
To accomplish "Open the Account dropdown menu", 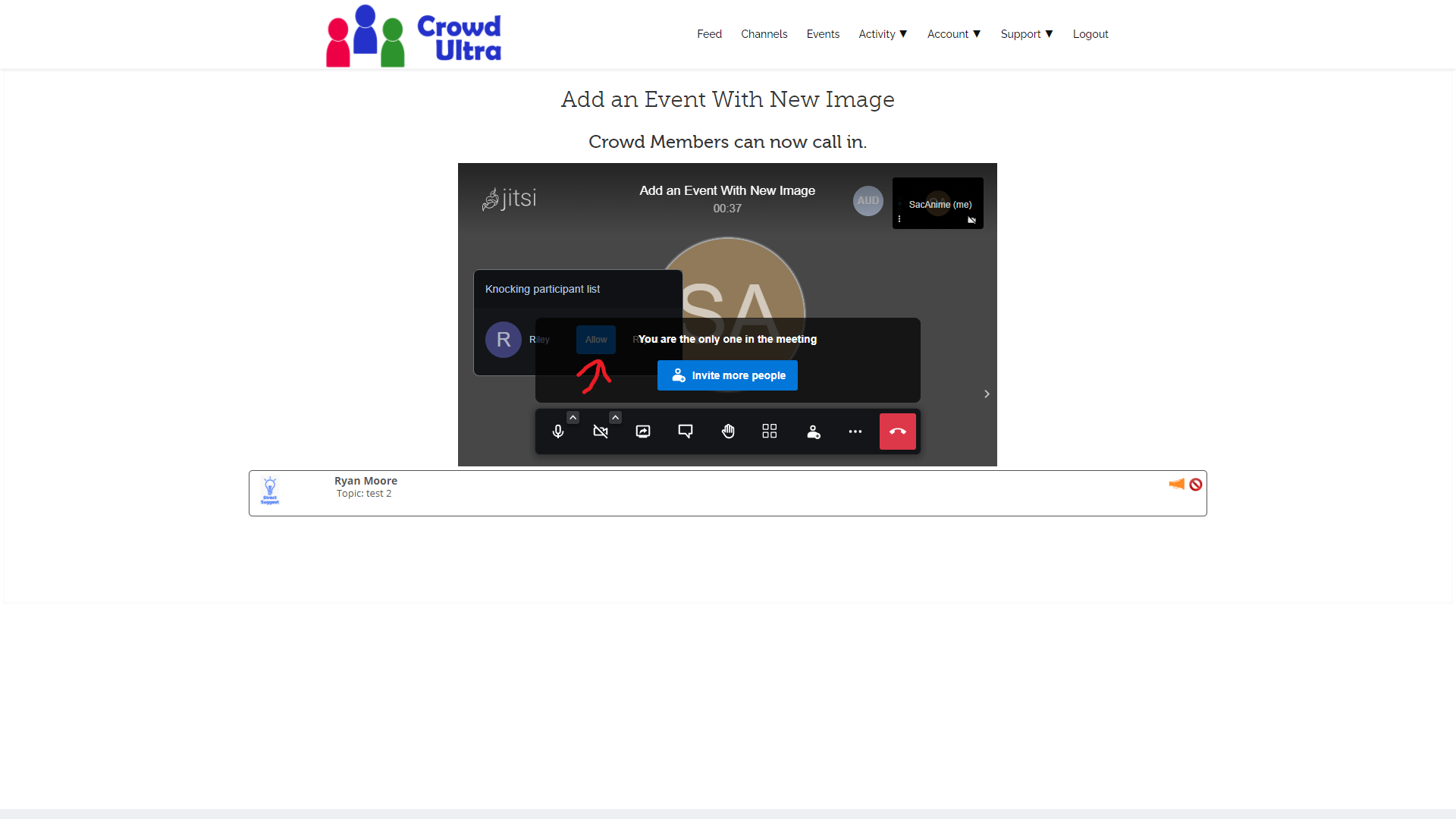I will pos(953,33).
